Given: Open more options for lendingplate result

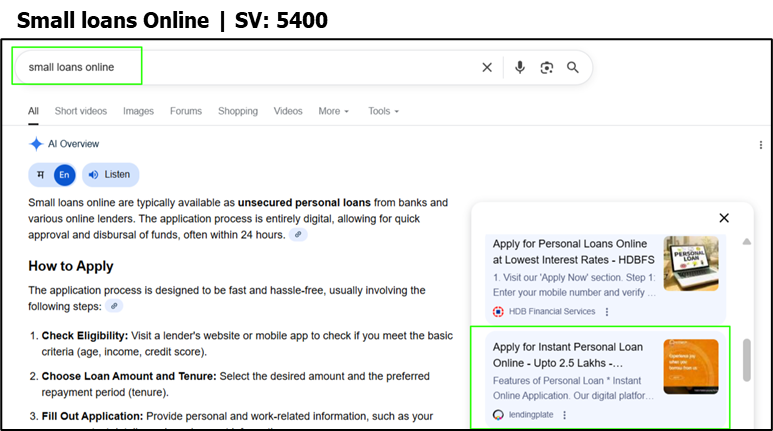Looking at the screenshot, I should tap(564, 415).
